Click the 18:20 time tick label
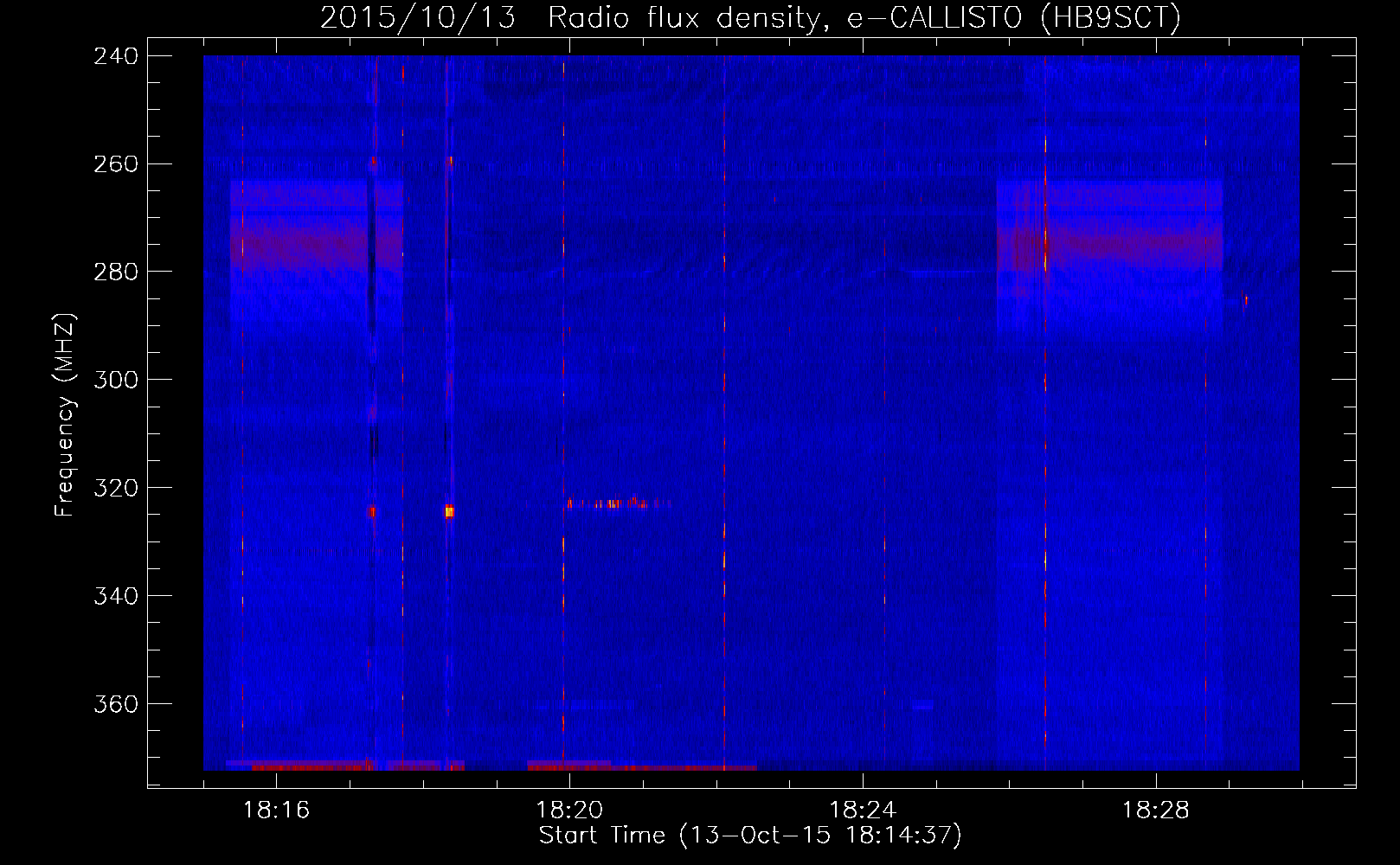The width and height of the screenshot is (1400, 865). [x=569, y=810]
